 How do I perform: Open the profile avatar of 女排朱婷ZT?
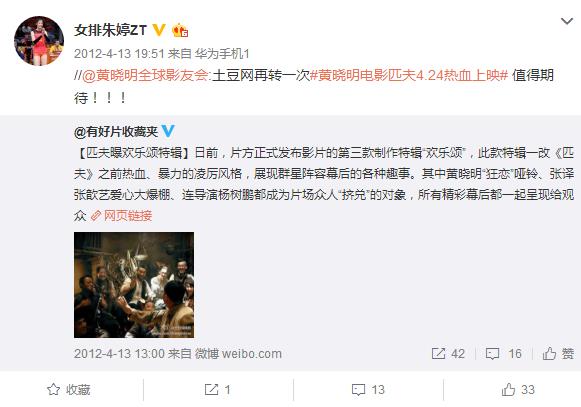pyautogui.click(x=39, y=41)
